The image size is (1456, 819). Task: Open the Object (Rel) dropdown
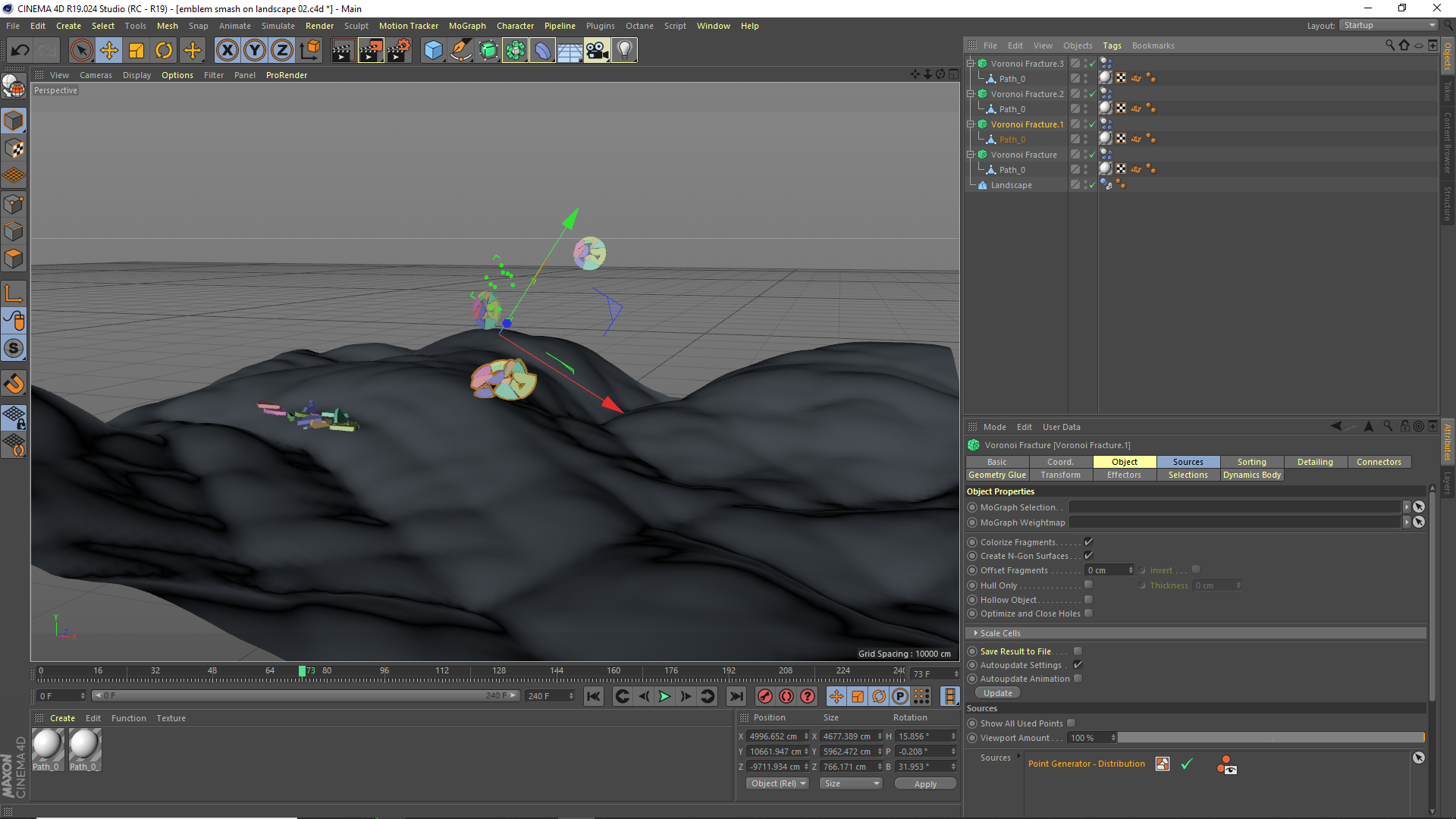pos(777,783)
